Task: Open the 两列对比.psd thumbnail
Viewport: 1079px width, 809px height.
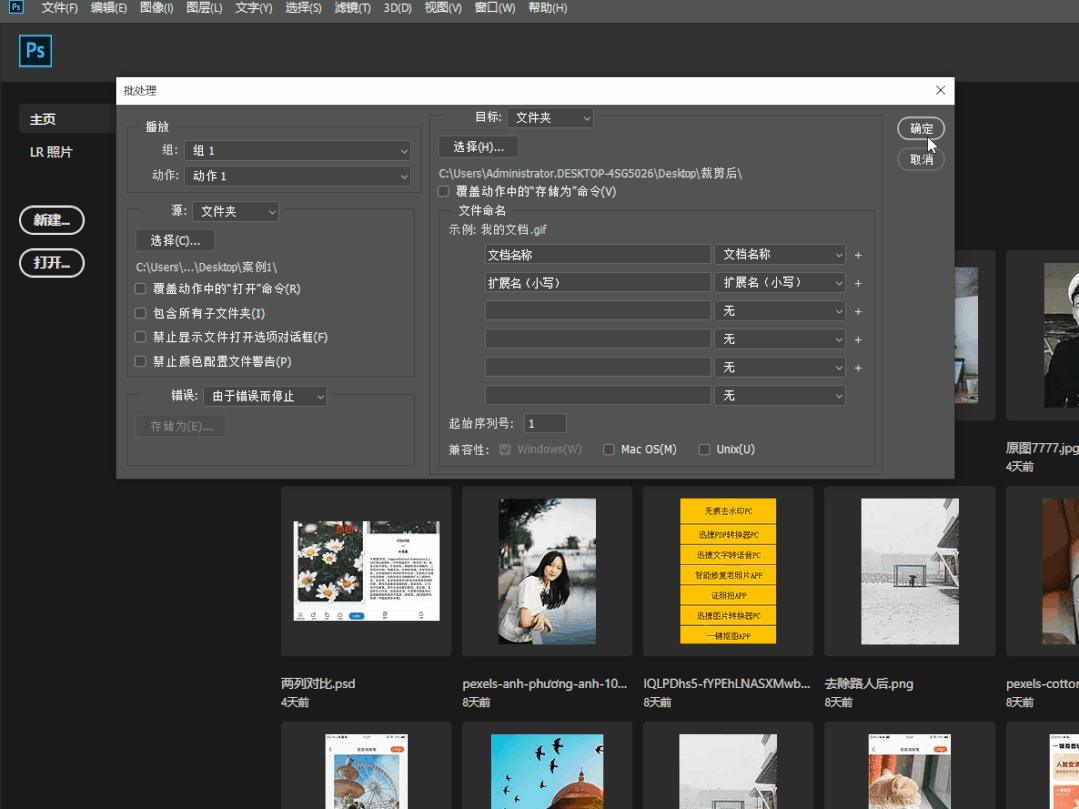Action: [366, 570]
